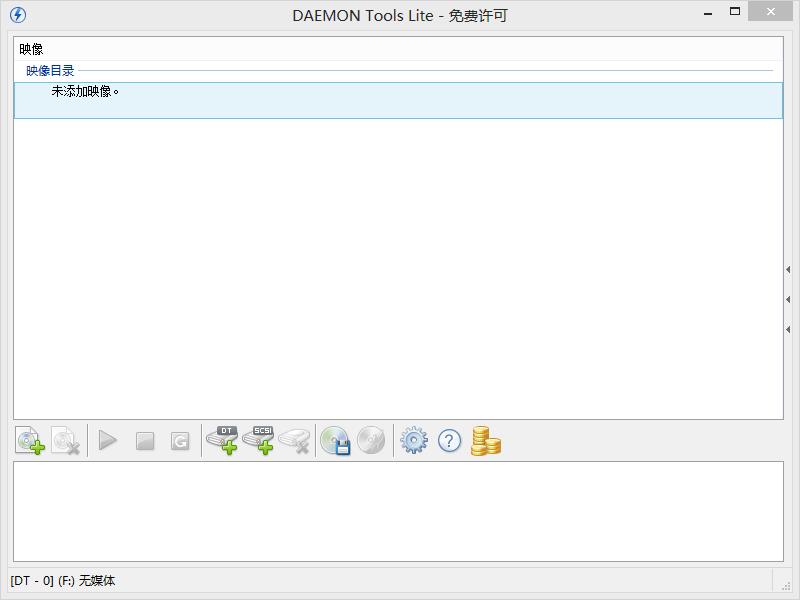This screenshot has width=800, height=600.
Task: Maximize the DAEMON Tools window
Action: click(735, 11)
